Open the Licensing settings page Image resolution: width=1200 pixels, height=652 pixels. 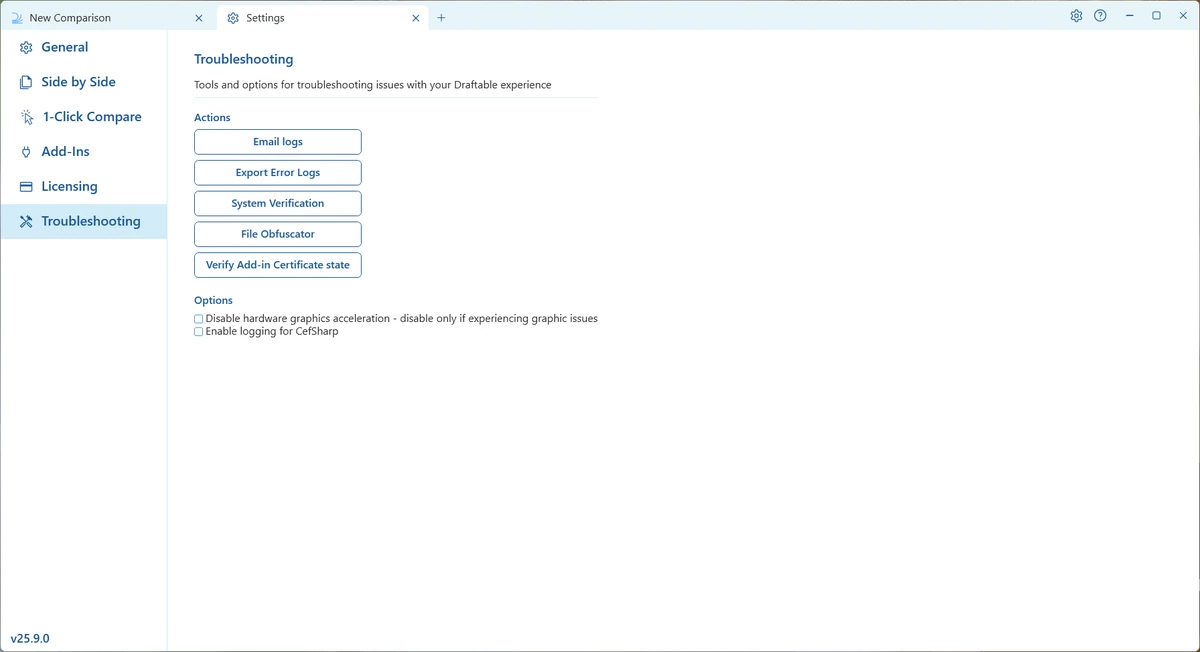83,187
